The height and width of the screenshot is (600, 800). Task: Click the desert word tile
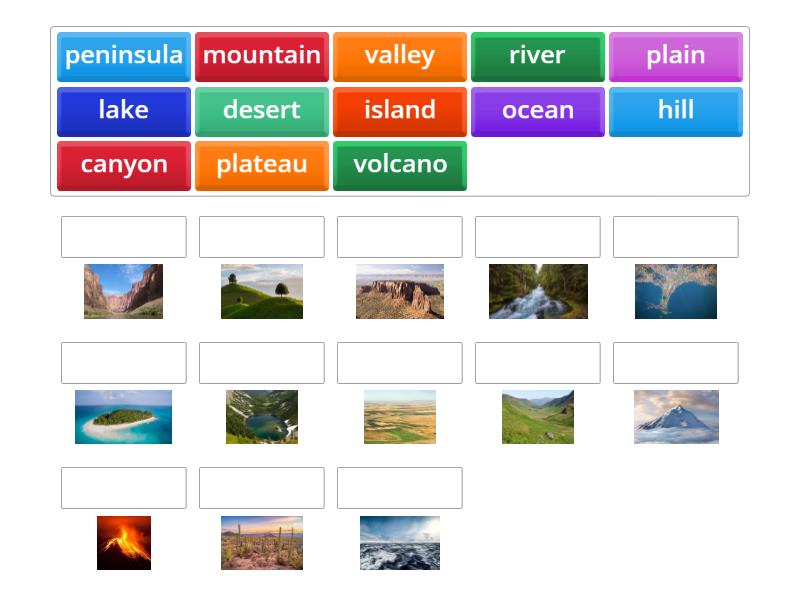(x=261, y=111)
